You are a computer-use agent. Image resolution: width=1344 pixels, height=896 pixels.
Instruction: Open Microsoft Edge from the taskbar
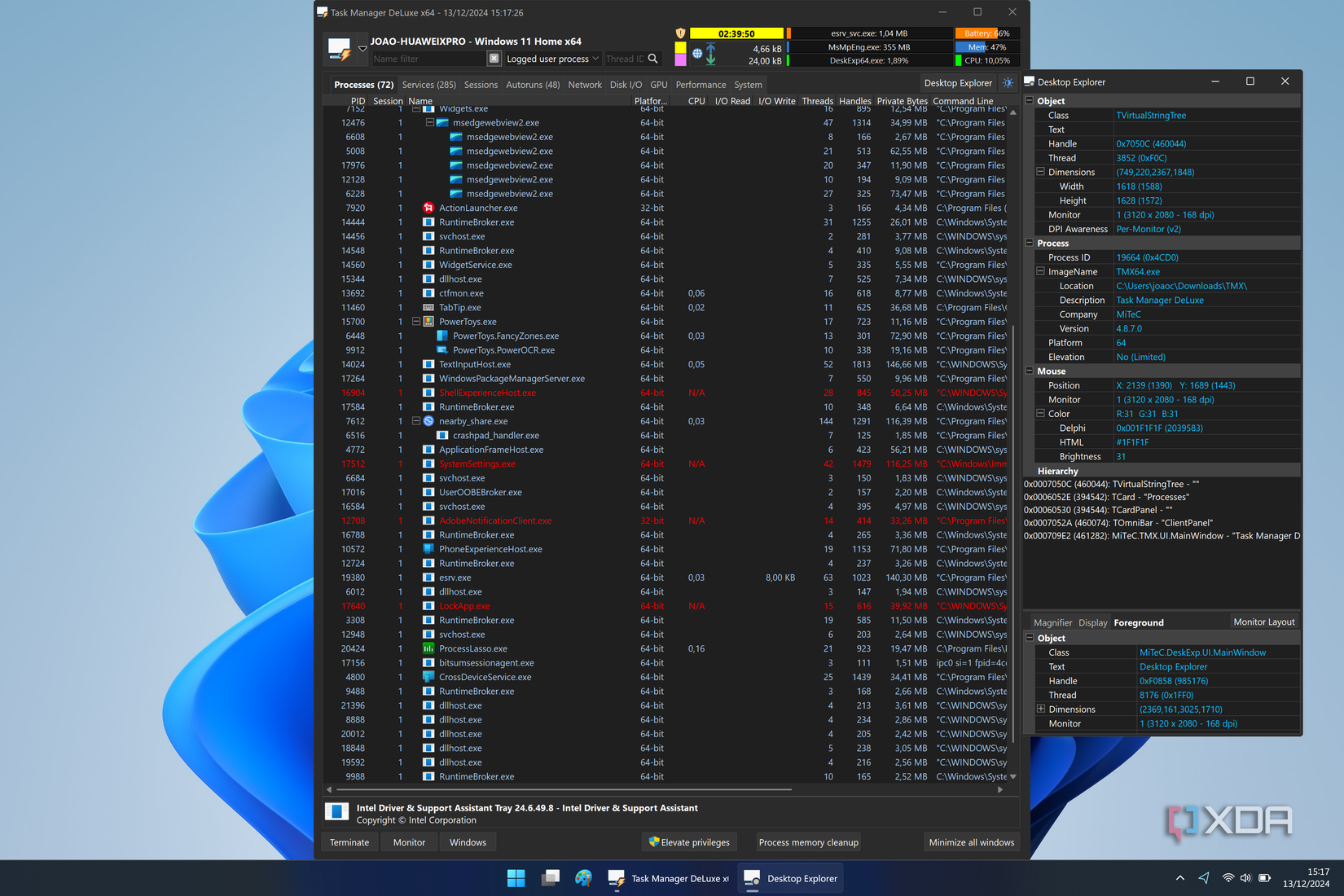583,878
